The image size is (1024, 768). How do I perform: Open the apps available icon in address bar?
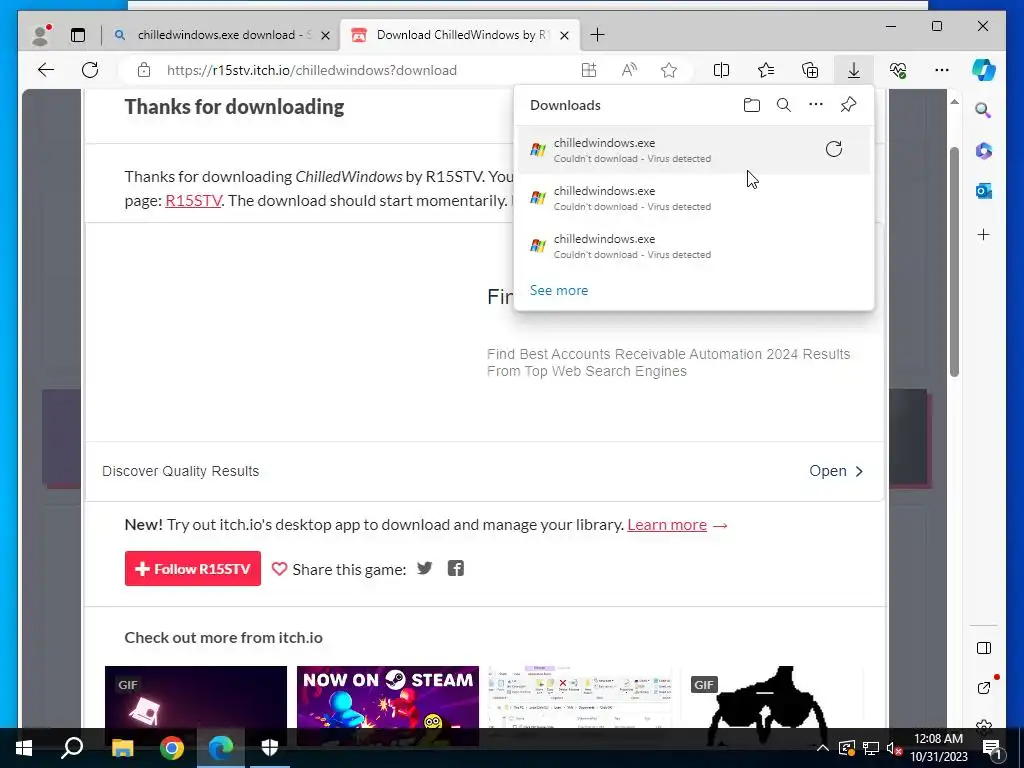click(588, 70)
